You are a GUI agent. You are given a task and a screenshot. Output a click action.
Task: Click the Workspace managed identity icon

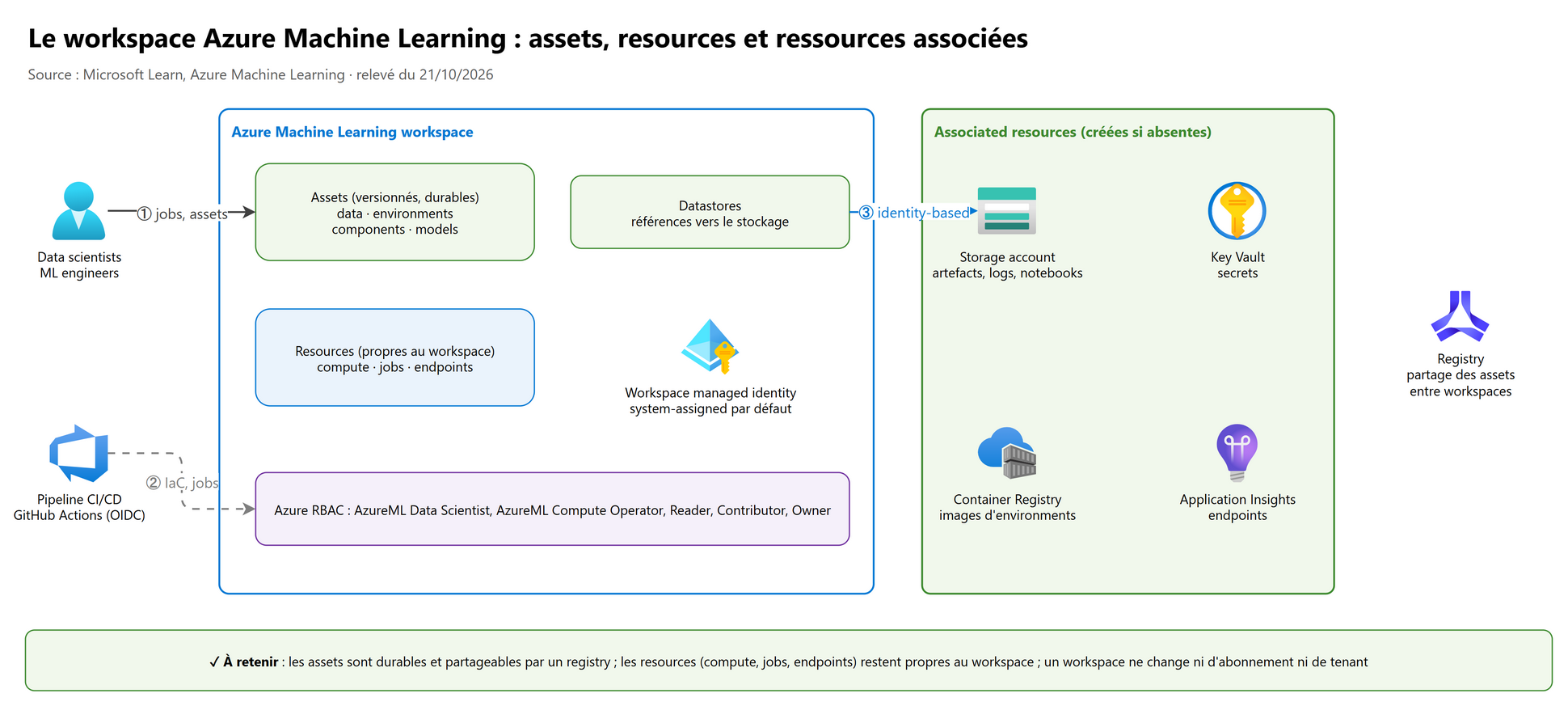[x=710, y=346]
